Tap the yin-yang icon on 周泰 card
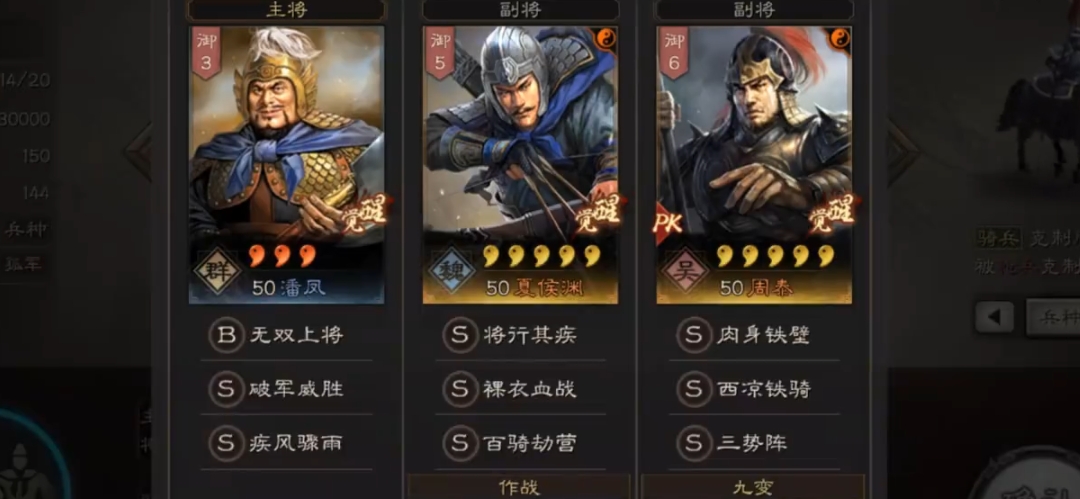This screenshot has height=499, width=1080. (x=839, y=39)
